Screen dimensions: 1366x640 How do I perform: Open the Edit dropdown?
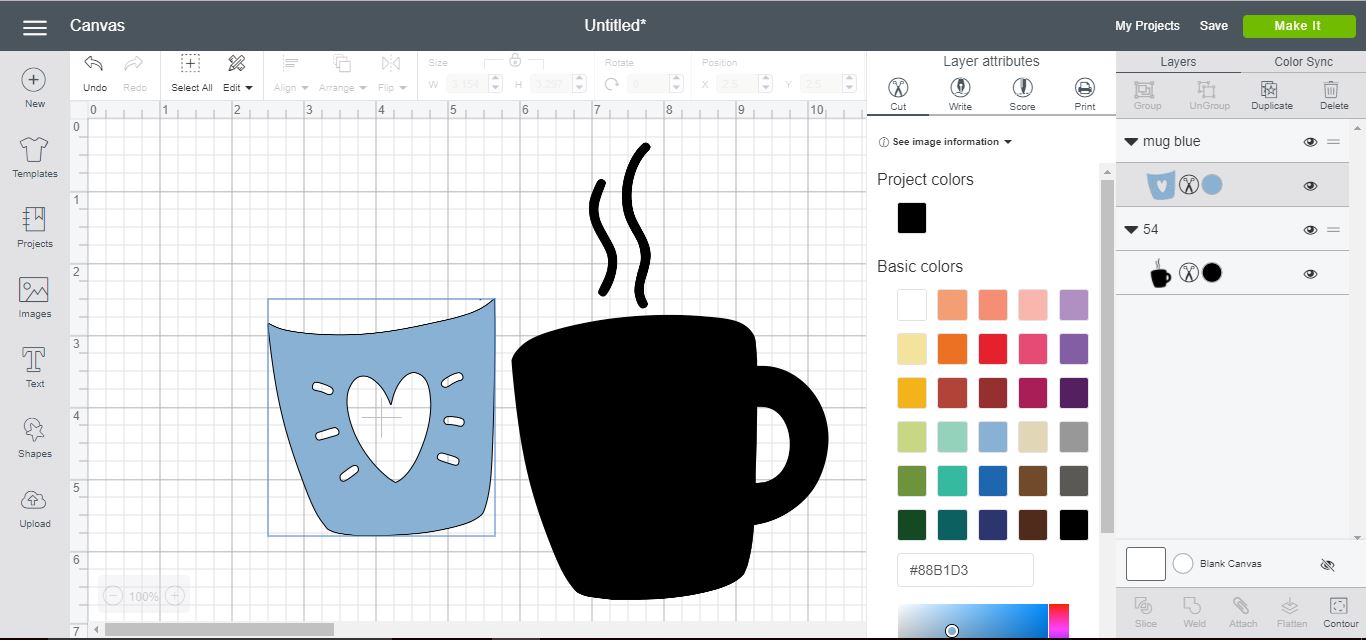237,86
